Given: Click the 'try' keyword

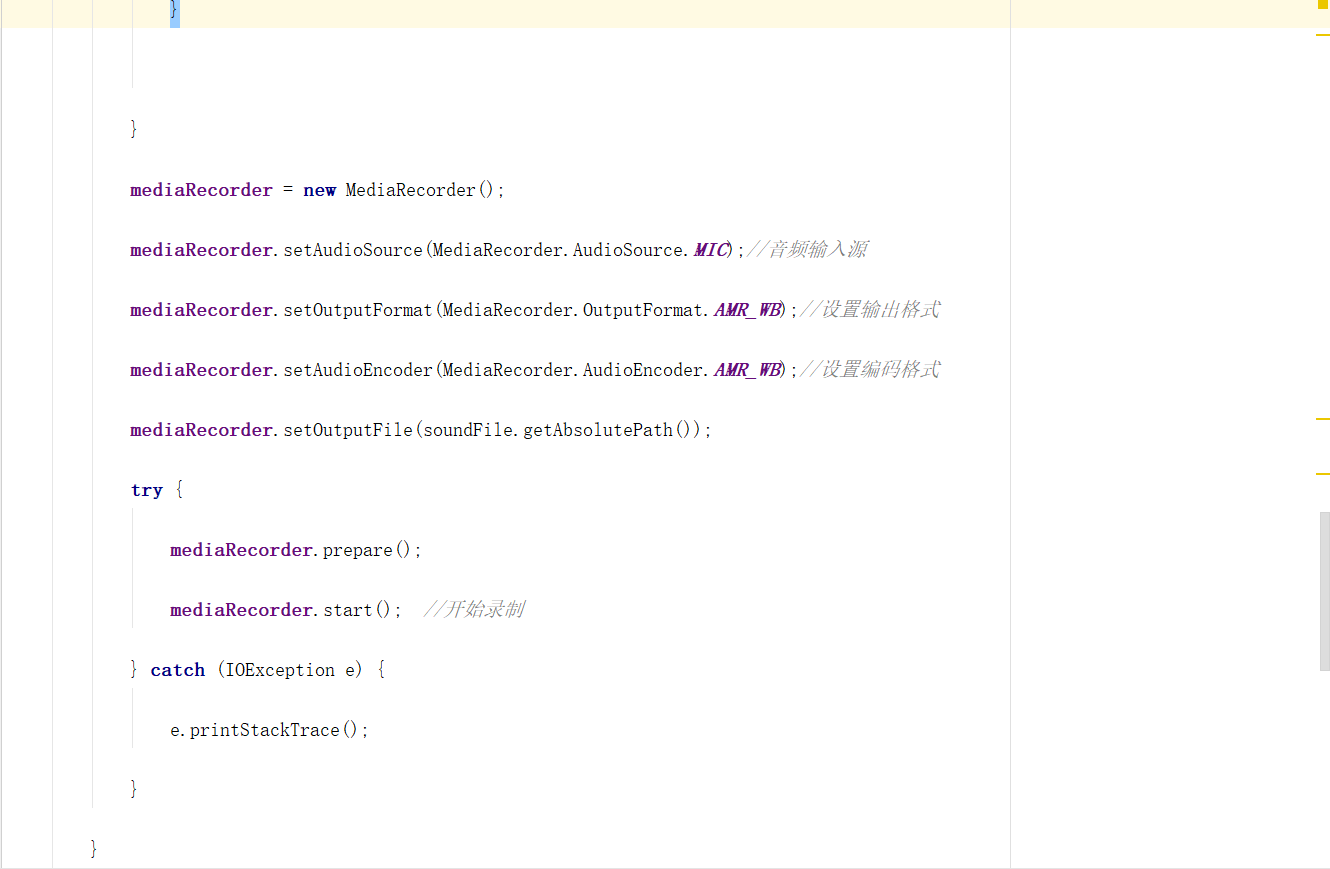Looking at the screenshot, I should coord(146,490).
